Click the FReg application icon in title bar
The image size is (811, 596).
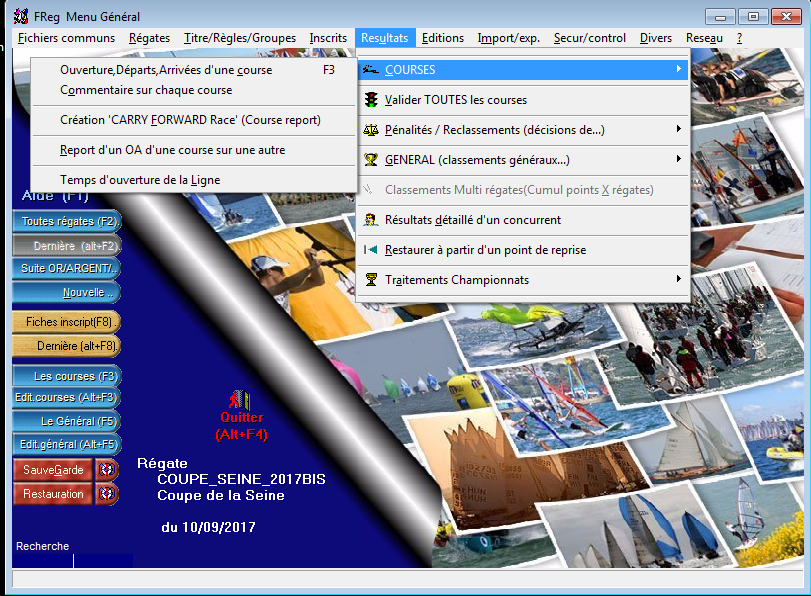[x=21, y=17]
